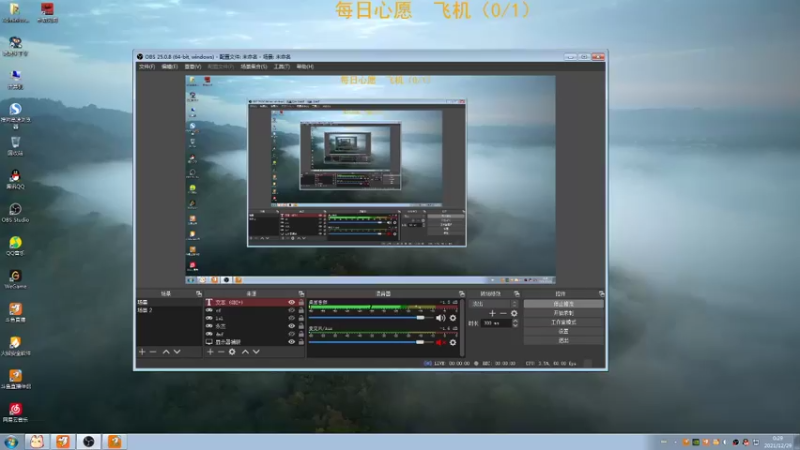Mute desktop audio speaker icon
The image size is (800, 450).
tap(440, 318)
